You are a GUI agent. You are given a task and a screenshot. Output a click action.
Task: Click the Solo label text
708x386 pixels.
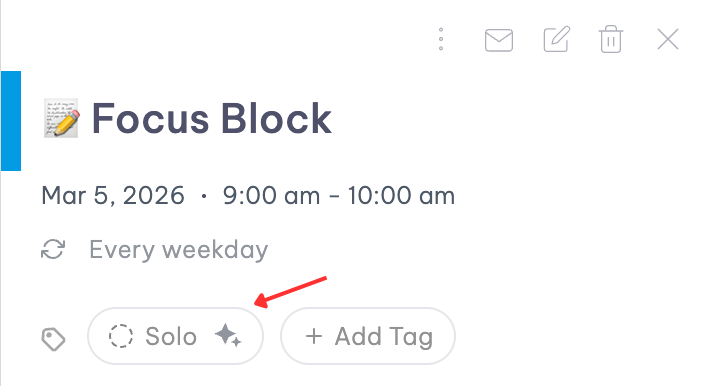point(171,336)
